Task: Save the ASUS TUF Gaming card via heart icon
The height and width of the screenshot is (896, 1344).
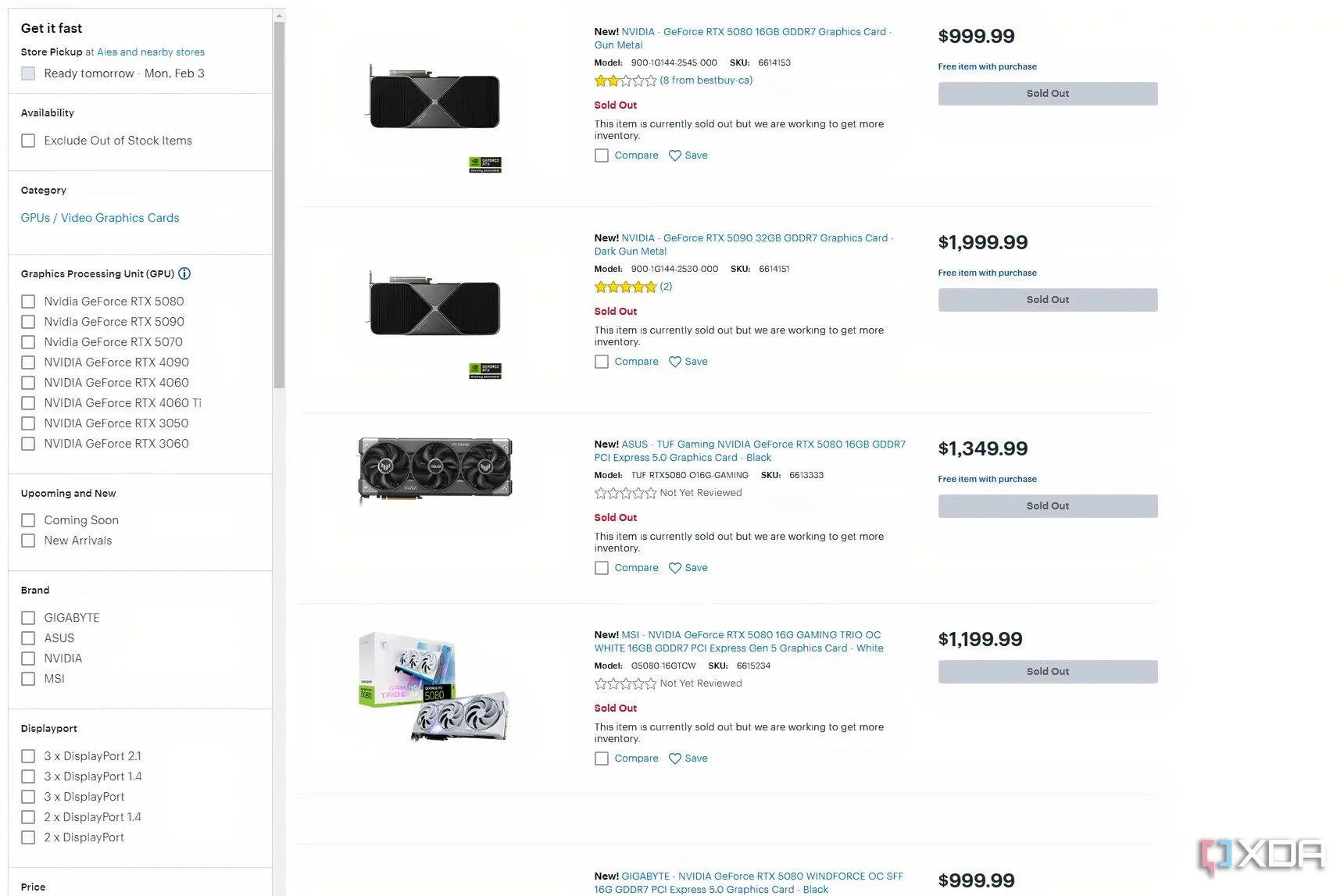Action: tap(675, 568)
